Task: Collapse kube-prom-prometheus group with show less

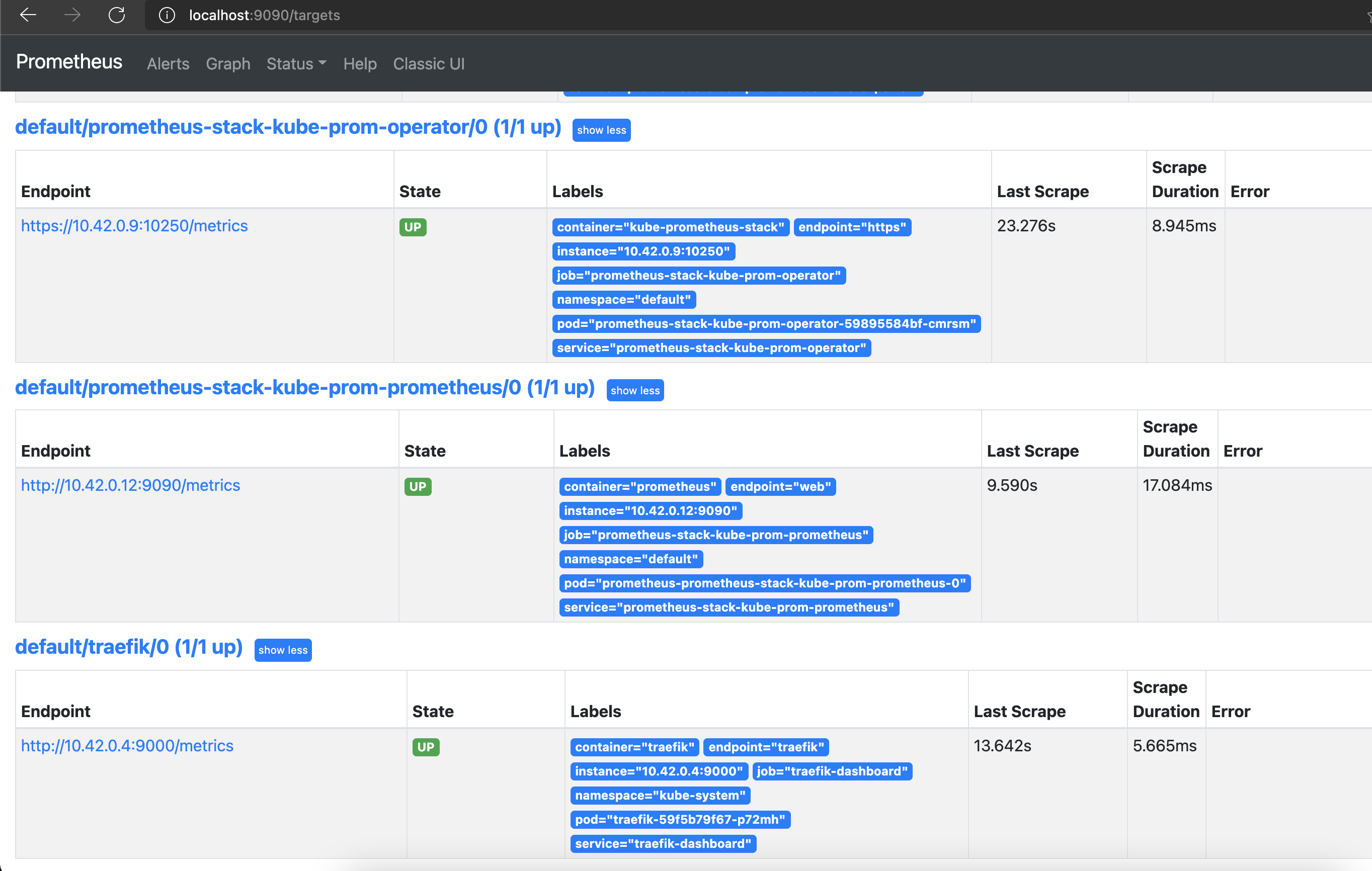Action: coord(635,390)
